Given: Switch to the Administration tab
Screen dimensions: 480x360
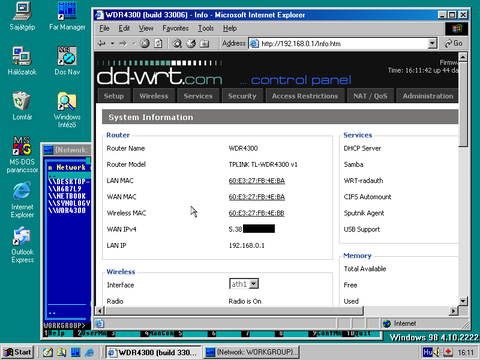Looking at the screenshot, I should [x=428, y=96].
